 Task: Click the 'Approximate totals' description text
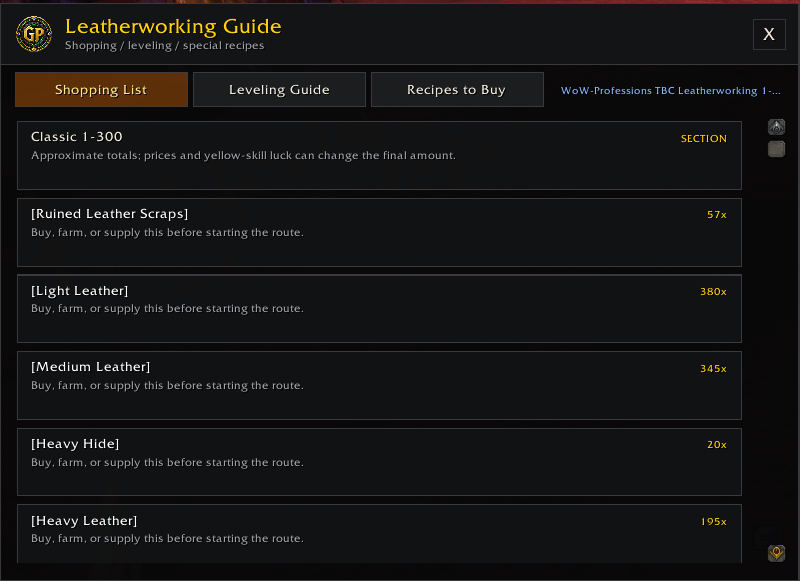[x=243, y=156]
